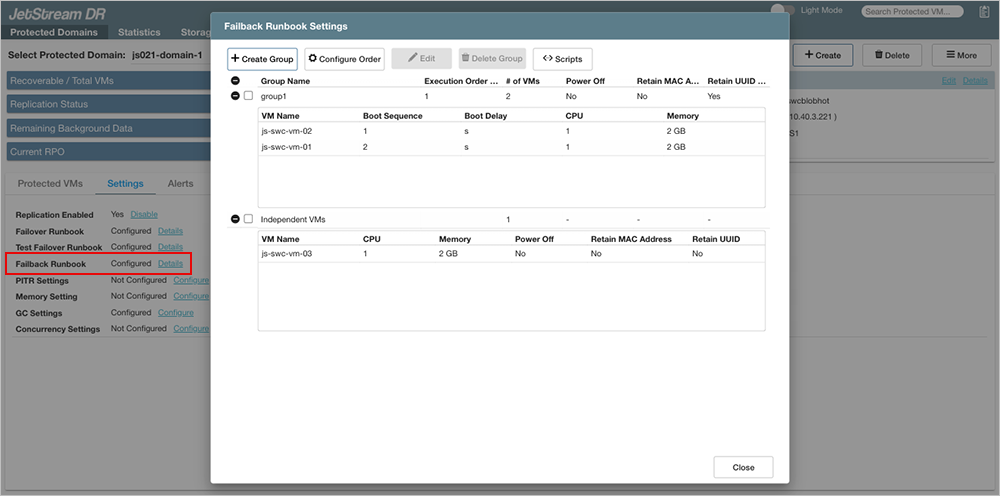Click the code brackets icon on Scripts
1000x496 pixels.
point(547,59)
